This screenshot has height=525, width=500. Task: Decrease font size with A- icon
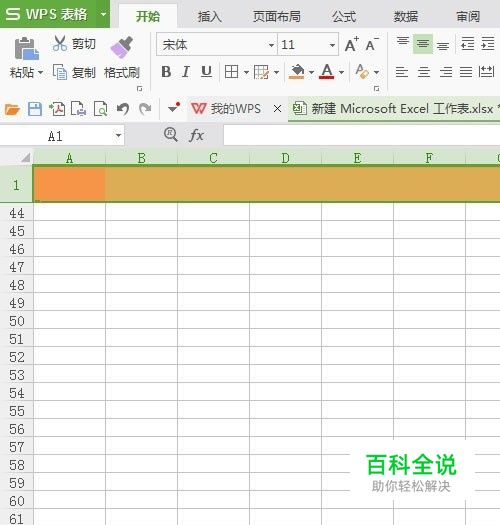point(372,44)
